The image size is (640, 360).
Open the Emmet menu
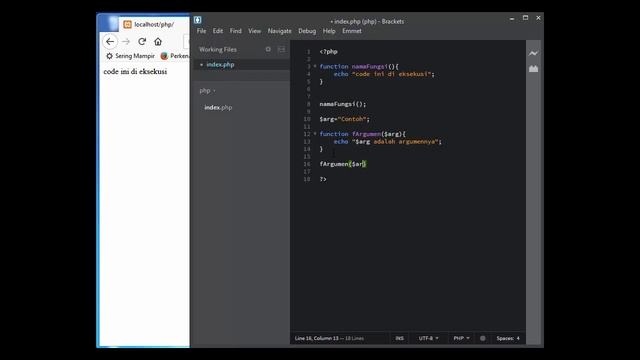pos(351,31)
